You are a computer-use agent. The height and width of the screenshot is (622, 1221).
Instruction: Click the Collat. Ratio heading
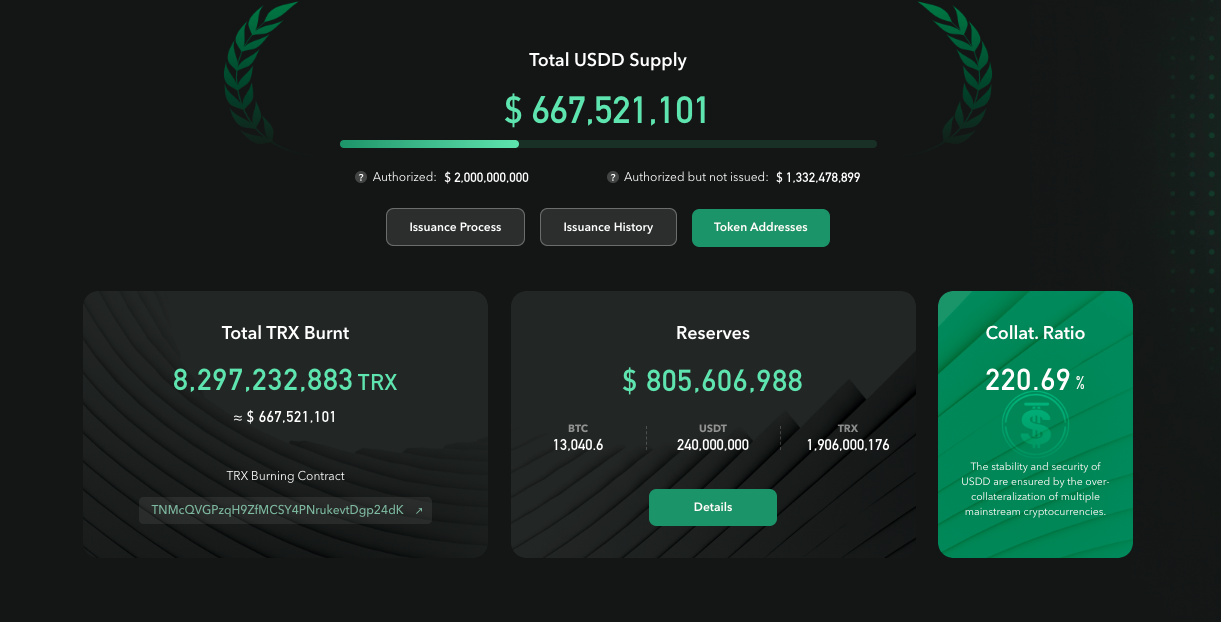[x=1035, y=333]
